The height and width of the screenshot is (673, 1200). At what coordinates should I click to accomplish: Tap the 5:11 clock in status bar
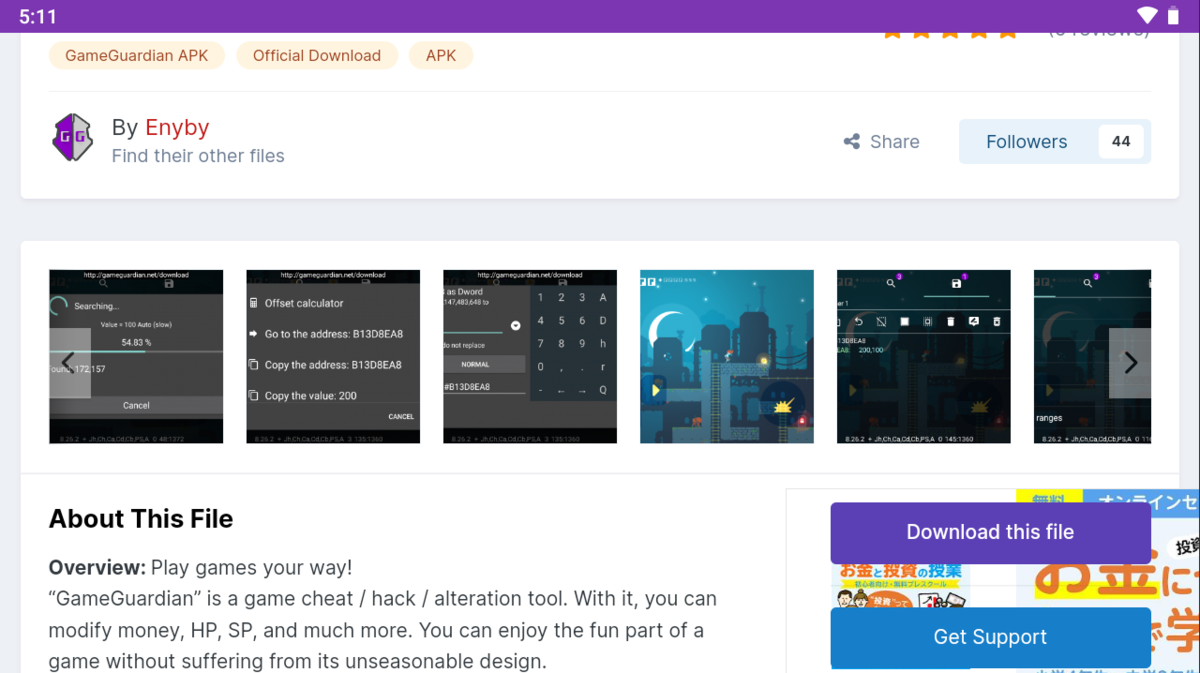click(38, 17)
